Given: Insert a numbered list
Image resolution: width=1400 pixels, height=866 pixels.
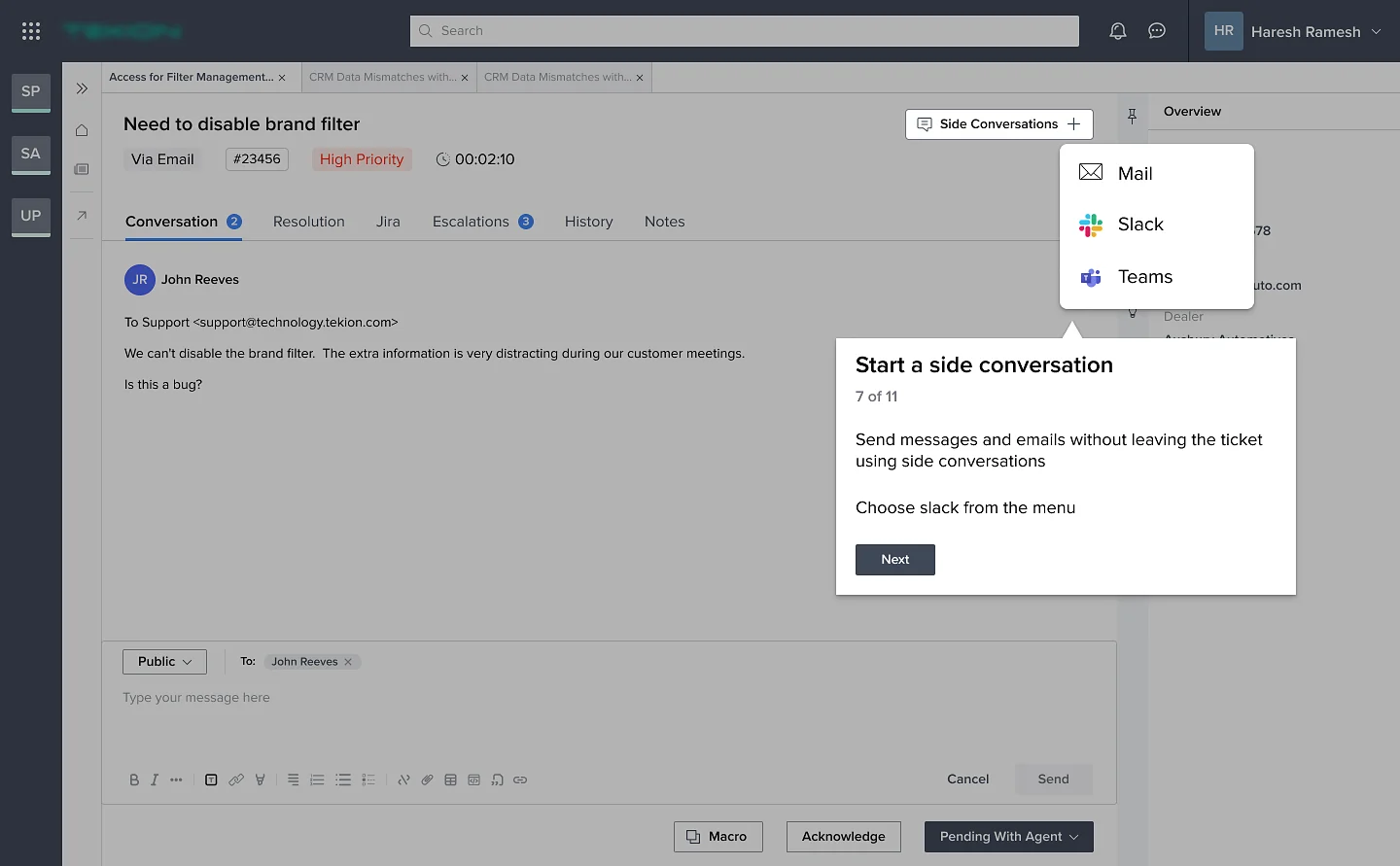Looking at the screenshot, I should point(317,779).
